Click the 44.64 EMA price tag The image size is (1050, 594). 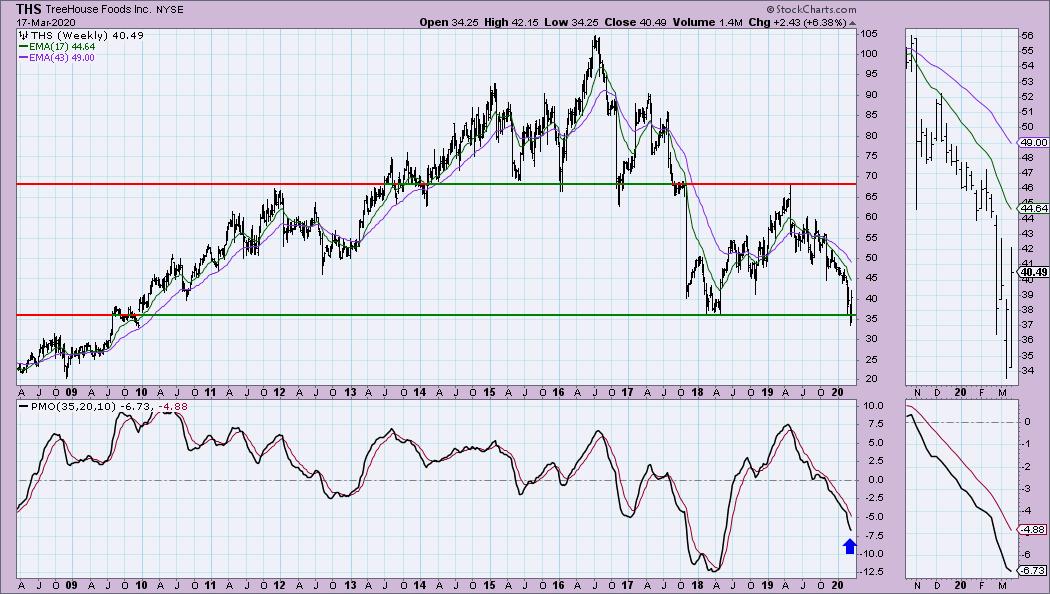pyautogui.click(x=1033, y=208)
